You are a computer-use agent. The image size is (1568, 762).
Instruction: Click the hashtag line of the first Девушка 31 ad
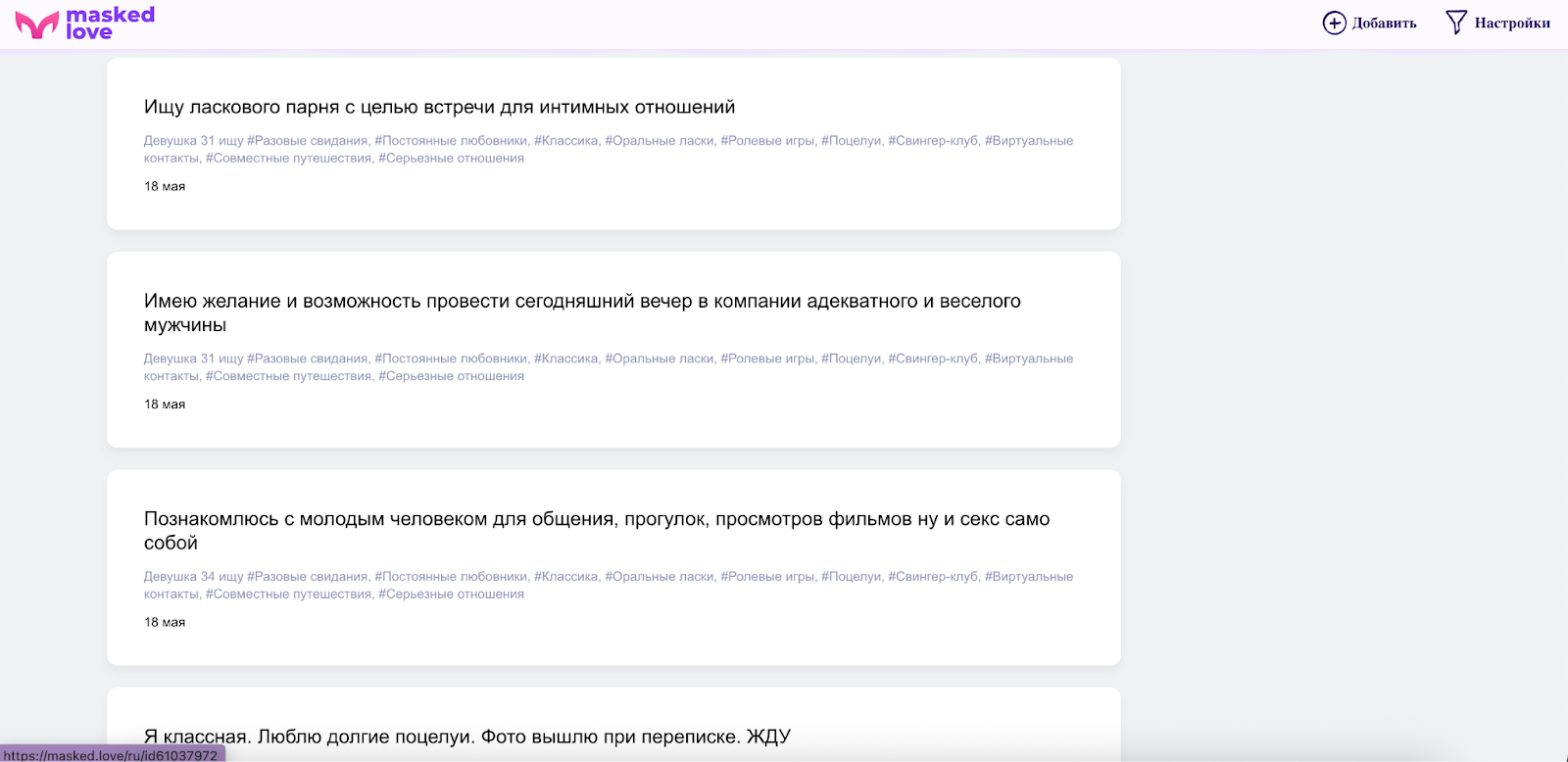click(x=609, y=149)
